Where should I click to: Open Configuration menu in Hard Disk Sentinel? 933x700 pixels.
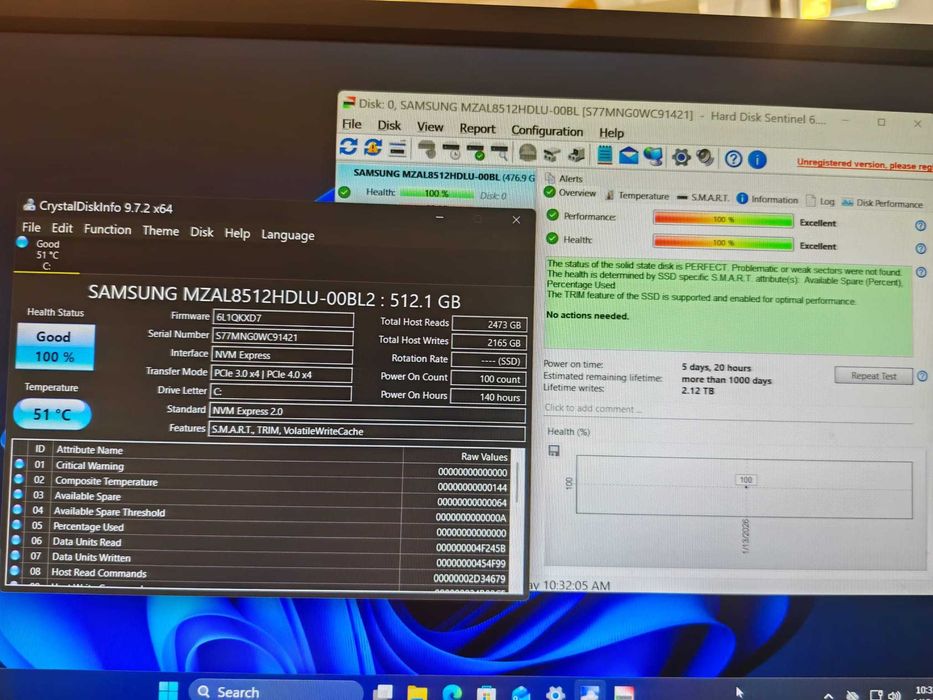[x=547, y=130]
